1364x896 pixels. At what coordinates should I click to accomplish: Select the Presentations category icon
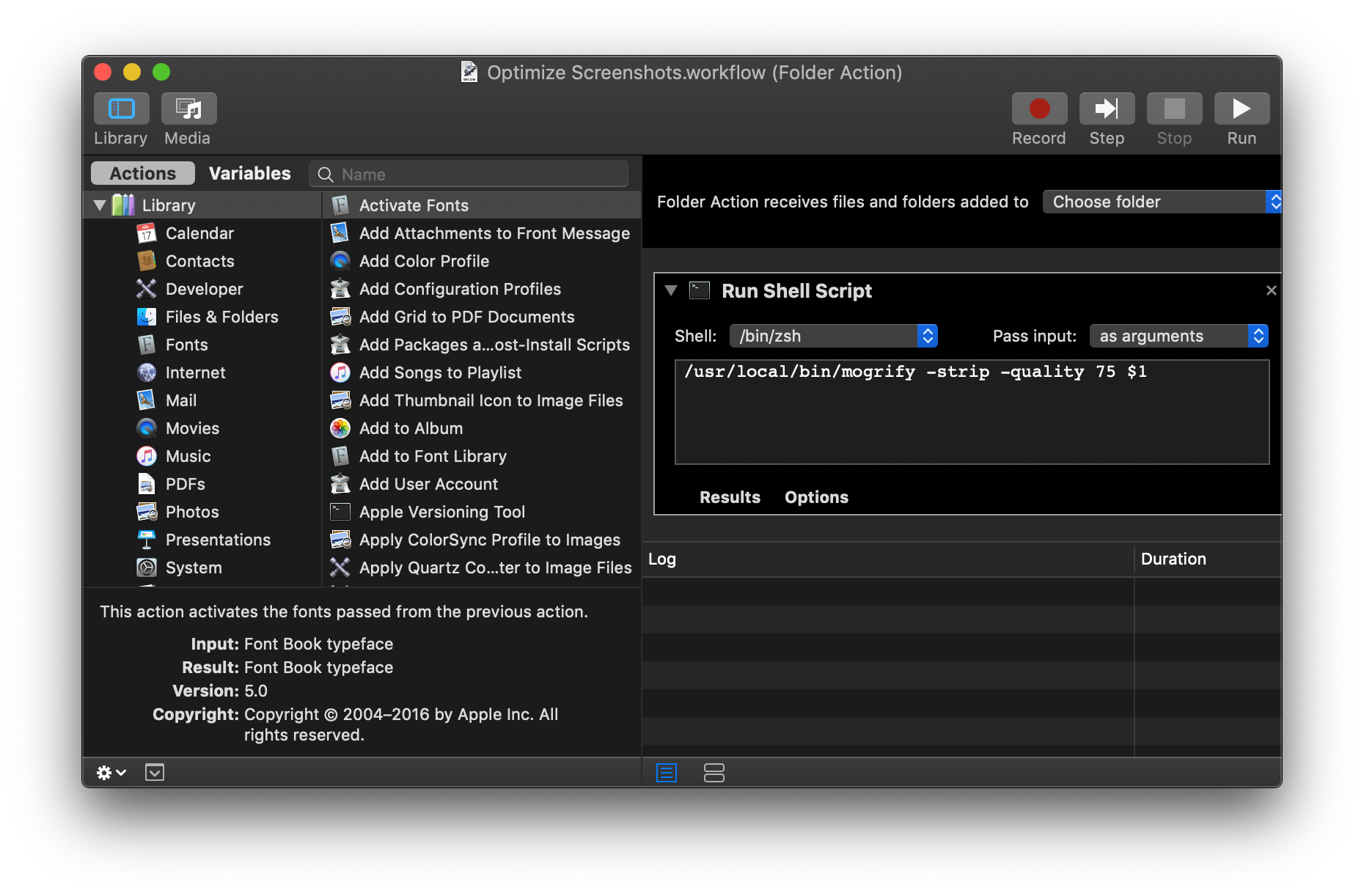[x=147, y=540]
